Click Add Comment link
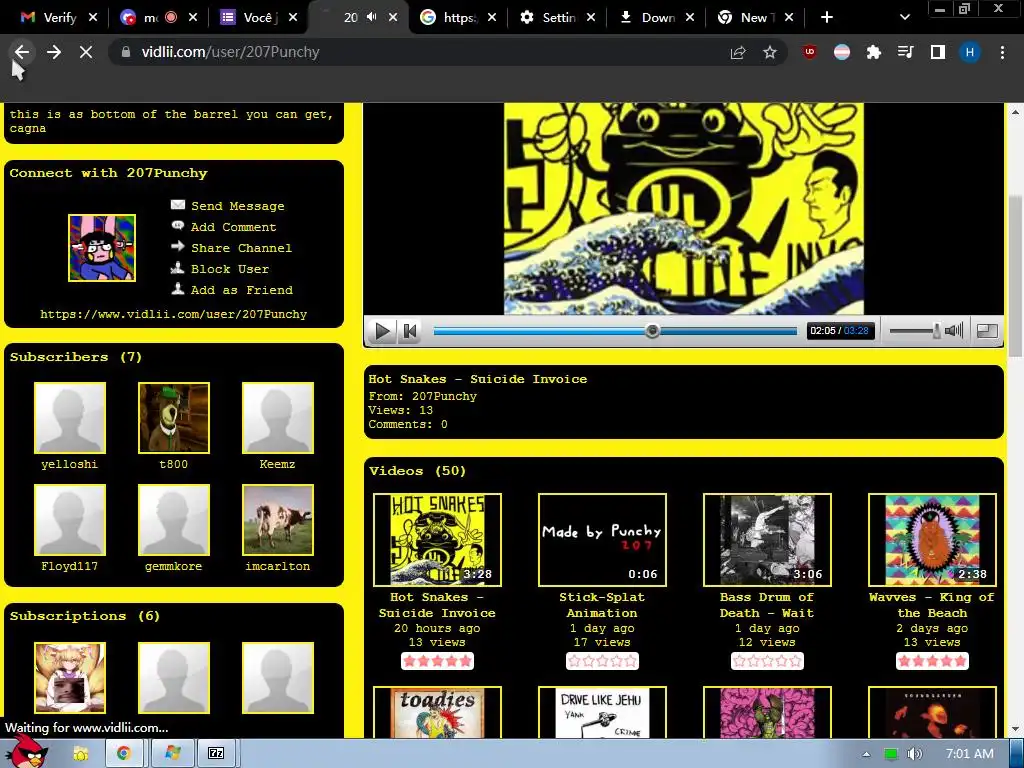This screenshot has width=1024, height=768. point(233,227)
